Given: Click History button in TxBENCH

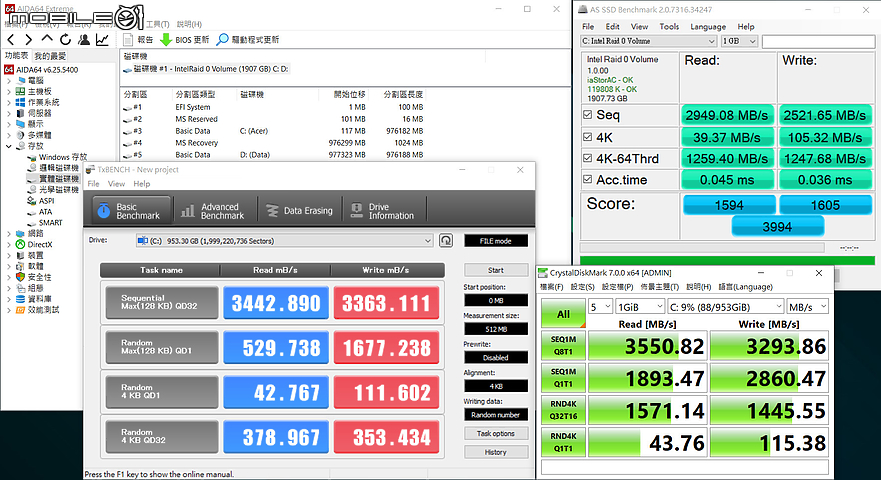Looking at the screenshot, I should (x=496, y=452).
